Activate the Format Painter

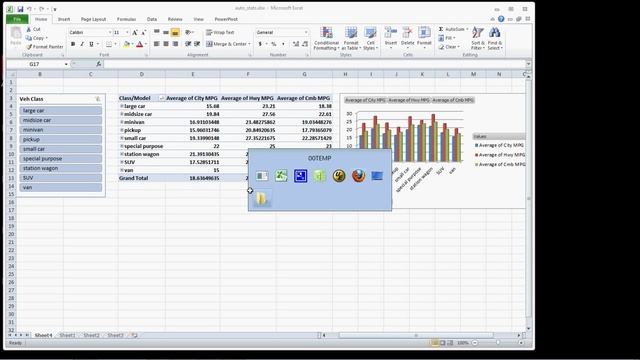(x=44, y=47)
